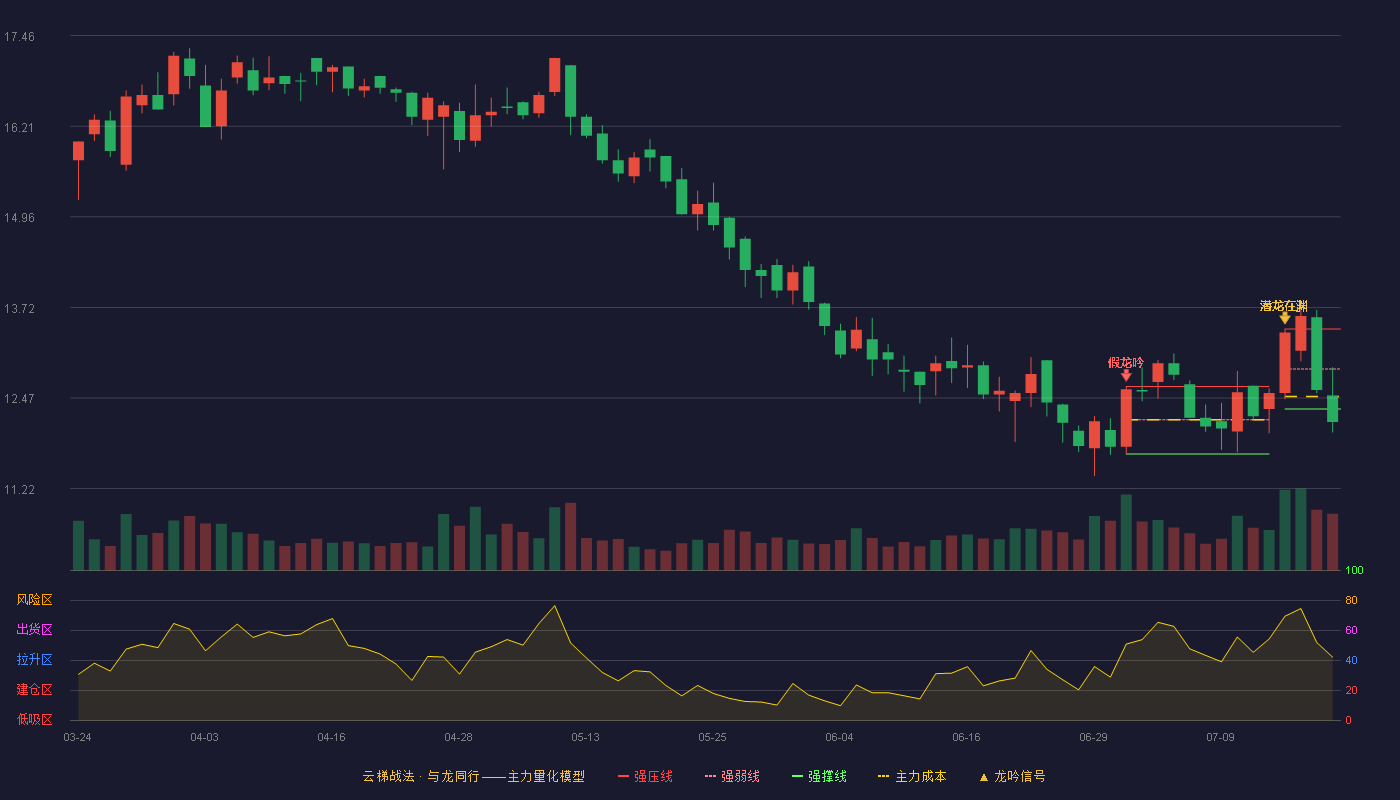This screenshot has height=800, width=1400.
Task: Toggle the 强弱线 legend entry
Action: click(x=732, y=776)
